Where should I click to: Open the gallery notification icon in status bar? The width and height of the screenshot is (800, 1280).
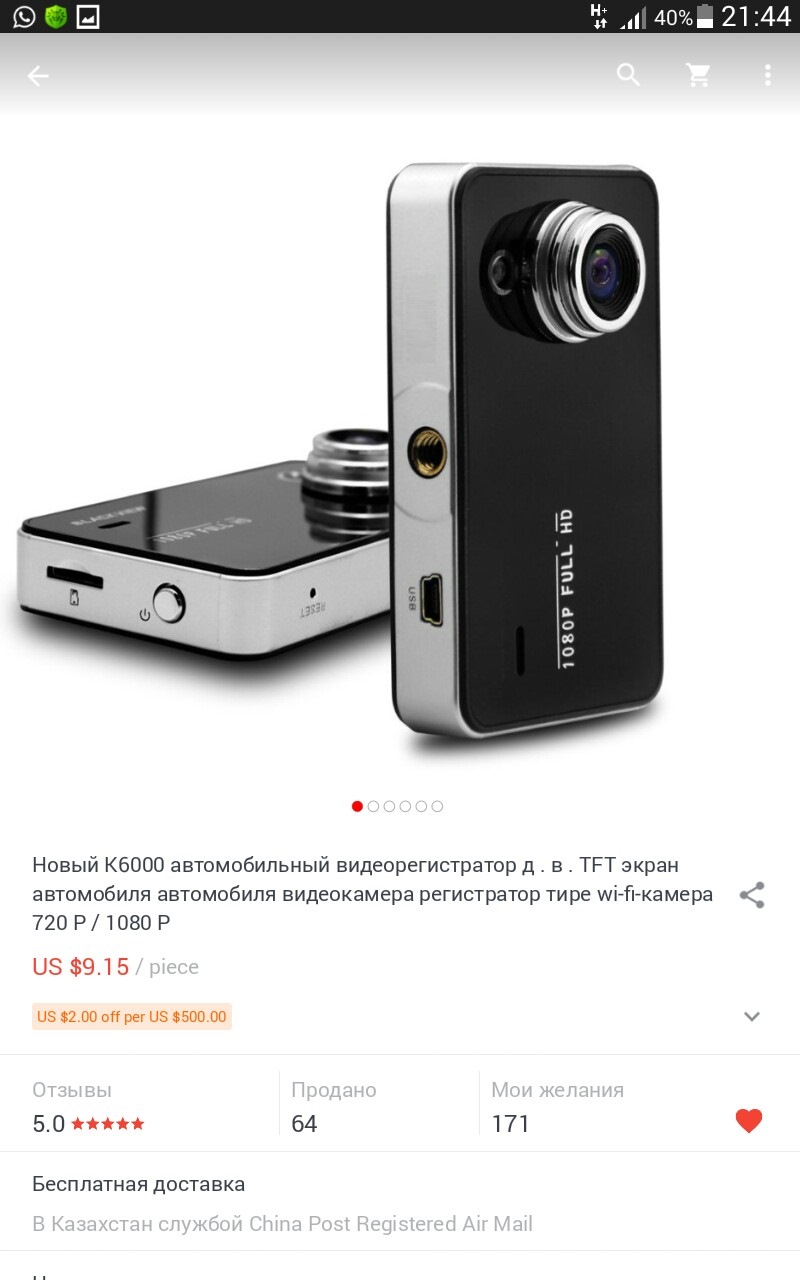pos(88,17)
